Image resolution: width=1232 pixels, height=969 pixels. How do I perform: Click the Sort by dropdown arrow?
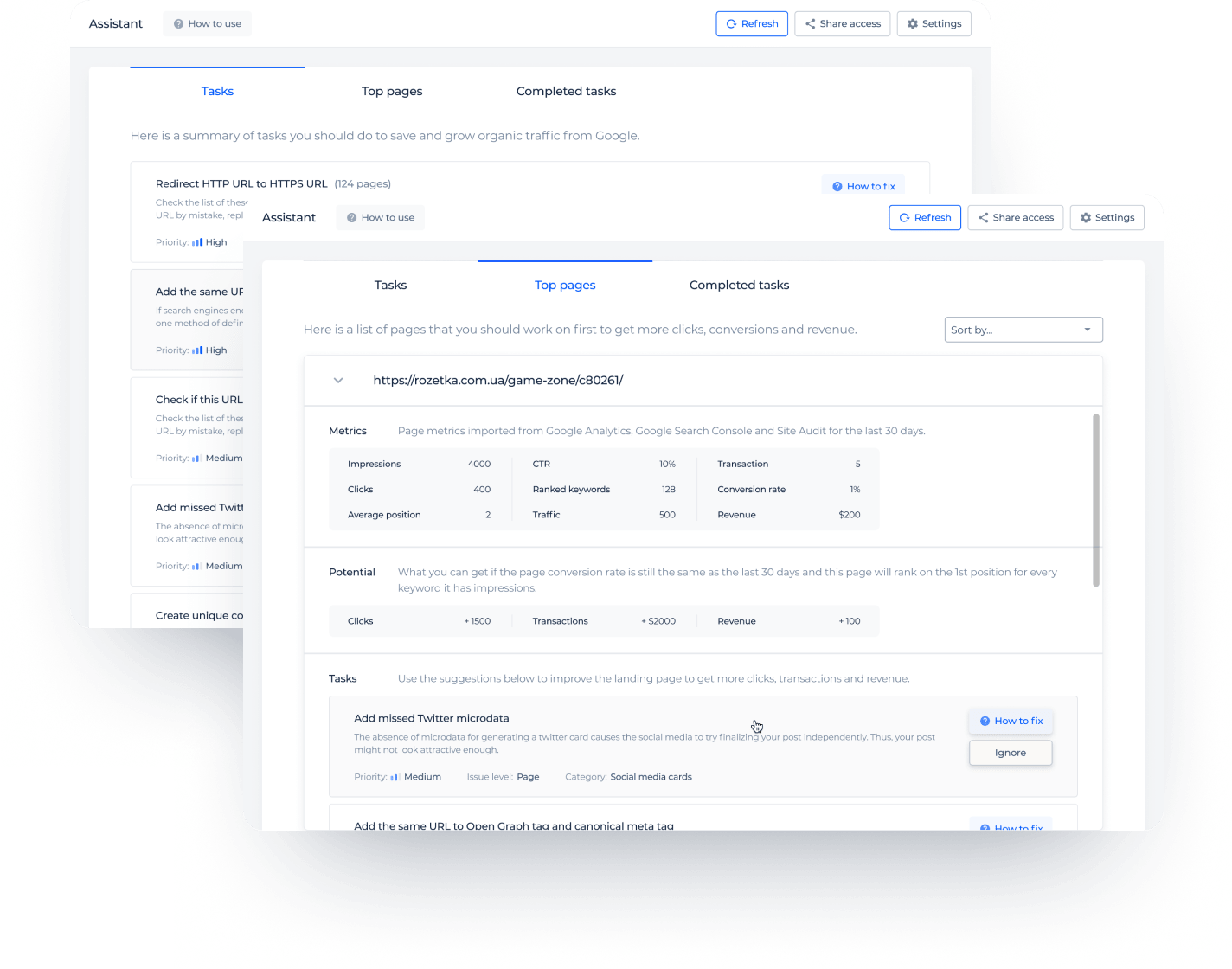click(x=1088, y=330)
